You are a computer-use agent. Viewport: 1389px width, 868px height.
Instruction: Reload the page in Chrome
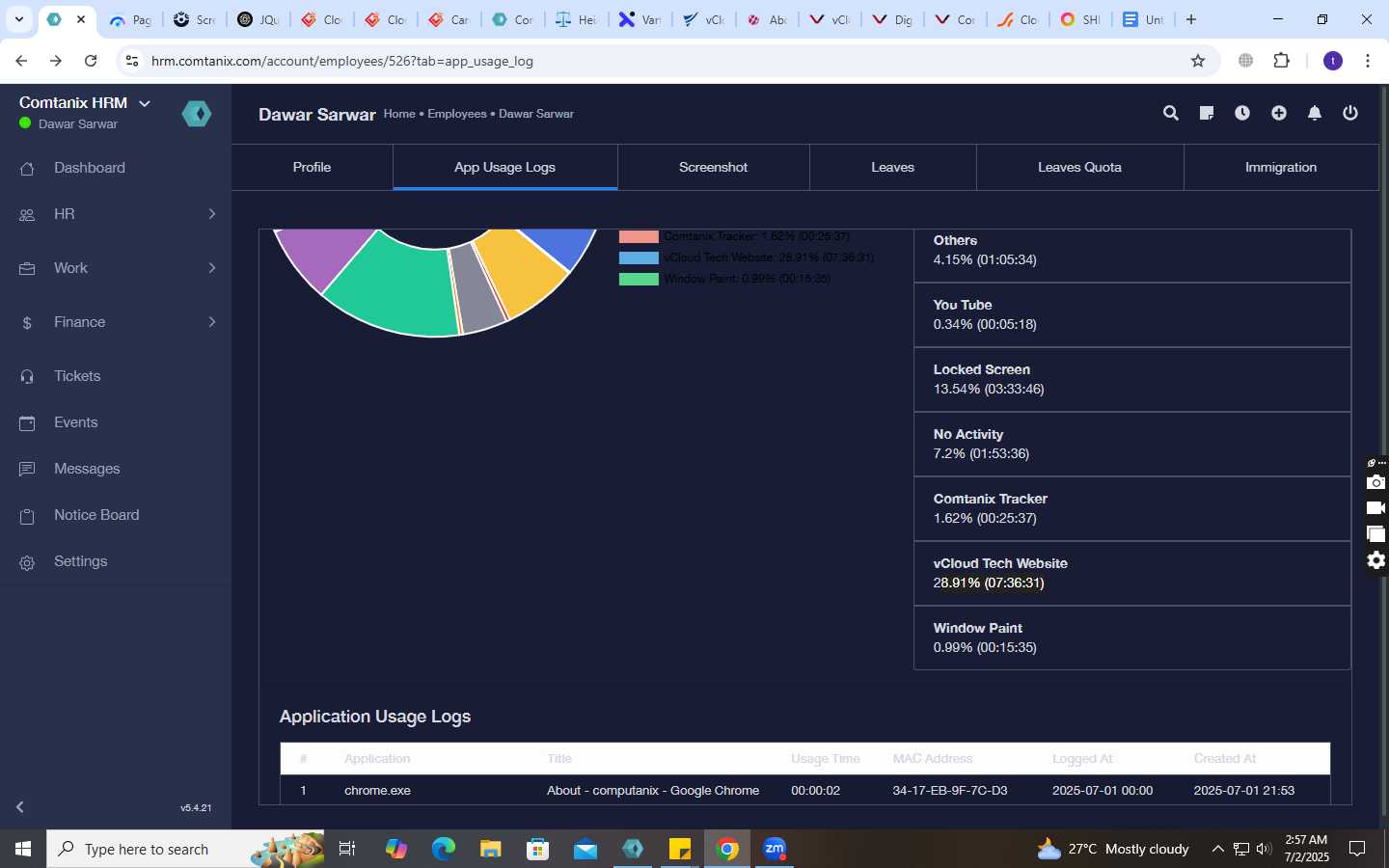tap(91, 61)
